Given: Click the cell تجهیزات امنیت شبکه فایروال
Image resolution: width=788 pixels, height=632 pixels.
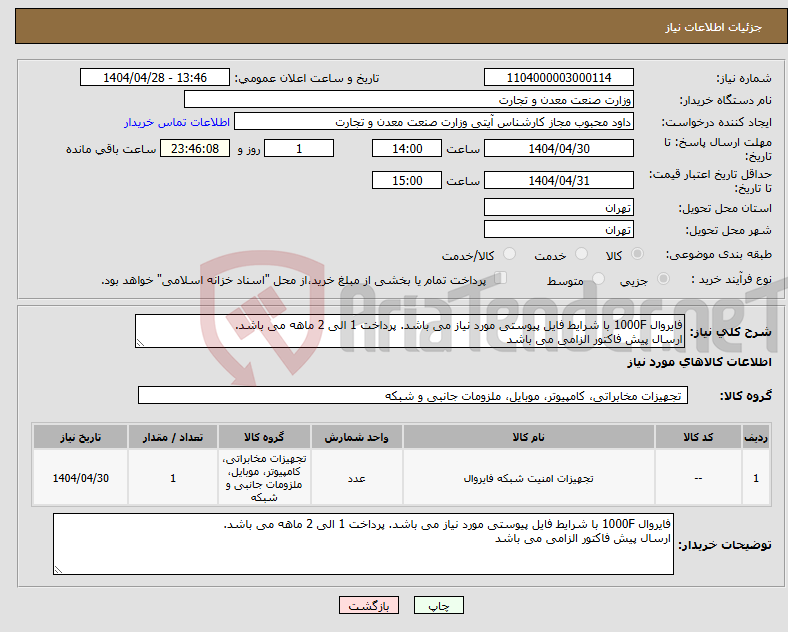Looking at the screenshot, I should coord(529,478).
